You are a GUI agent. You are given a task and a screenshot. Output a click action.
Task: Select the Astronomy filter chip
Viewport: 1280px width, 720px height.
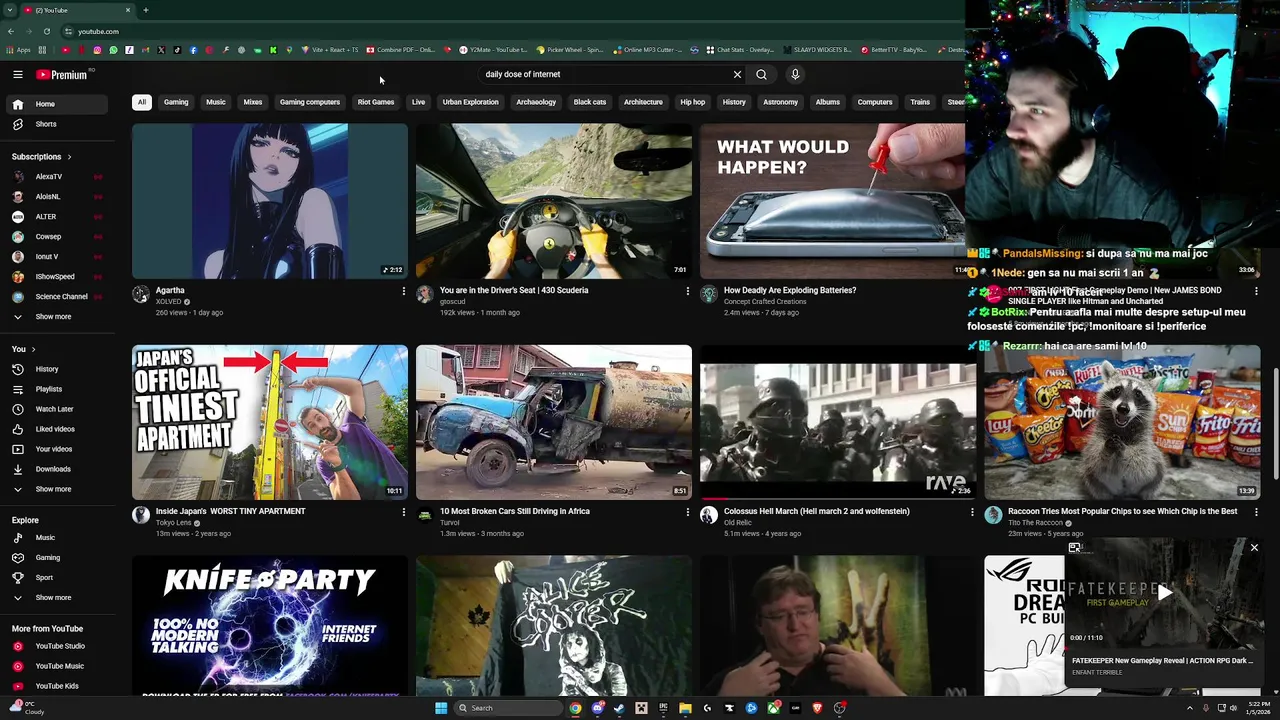click(781, 102)
